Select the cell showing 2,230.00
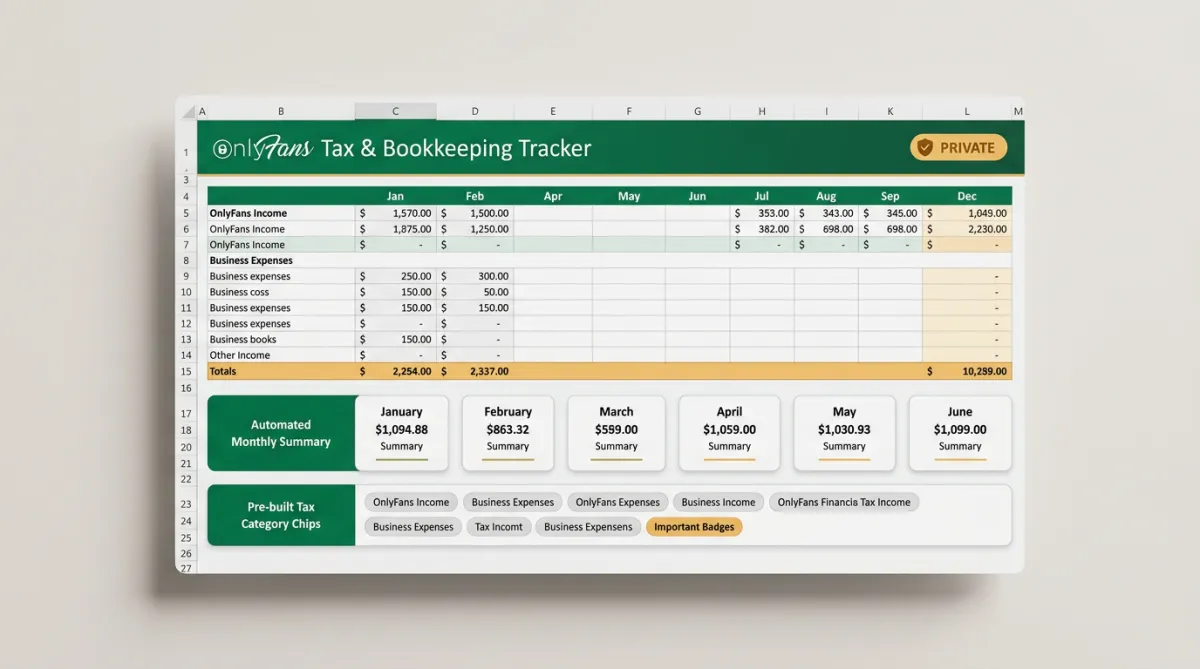 tap(967, 229)
